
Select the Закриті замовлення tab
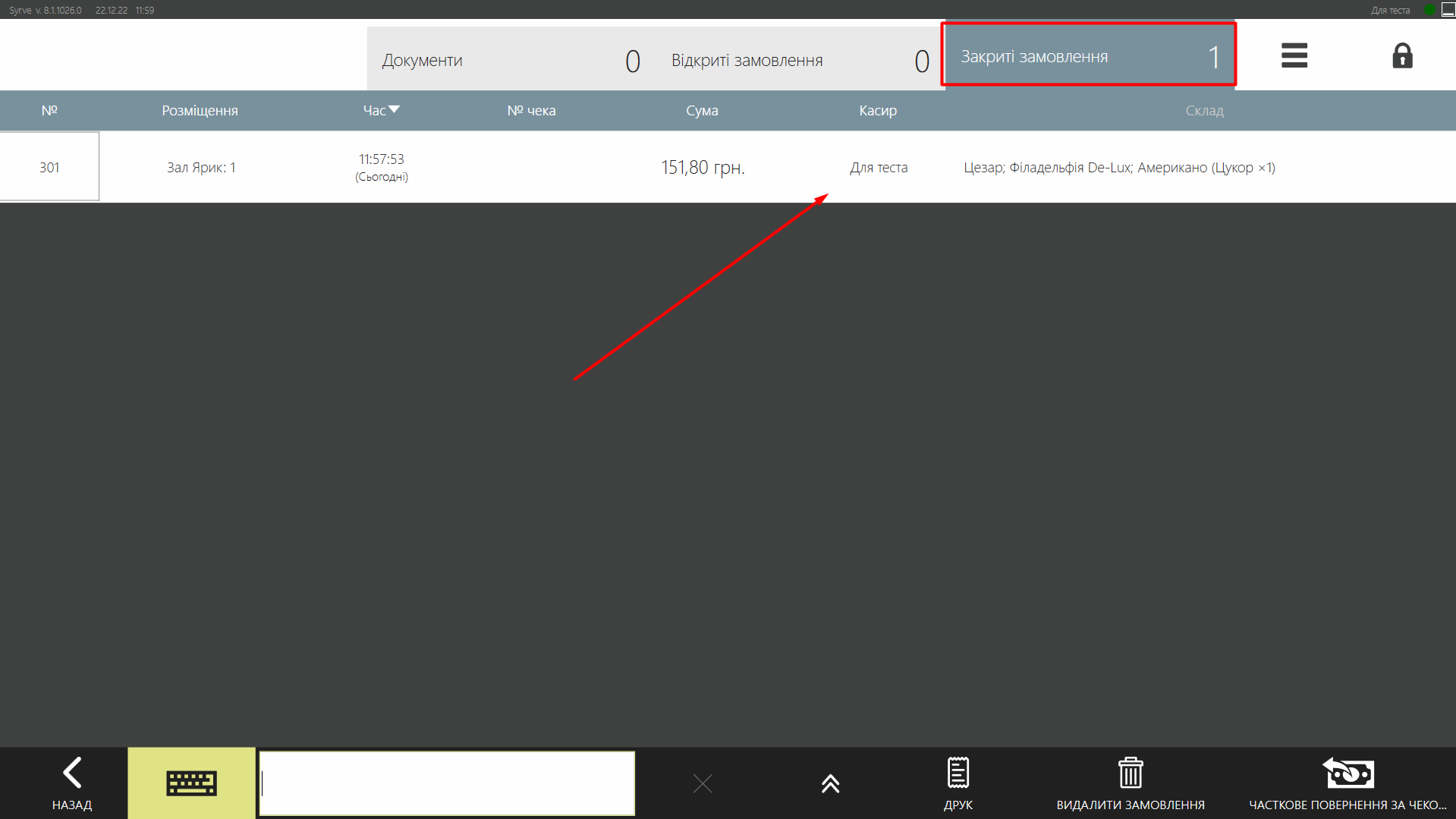click(x=1089, y=56)
